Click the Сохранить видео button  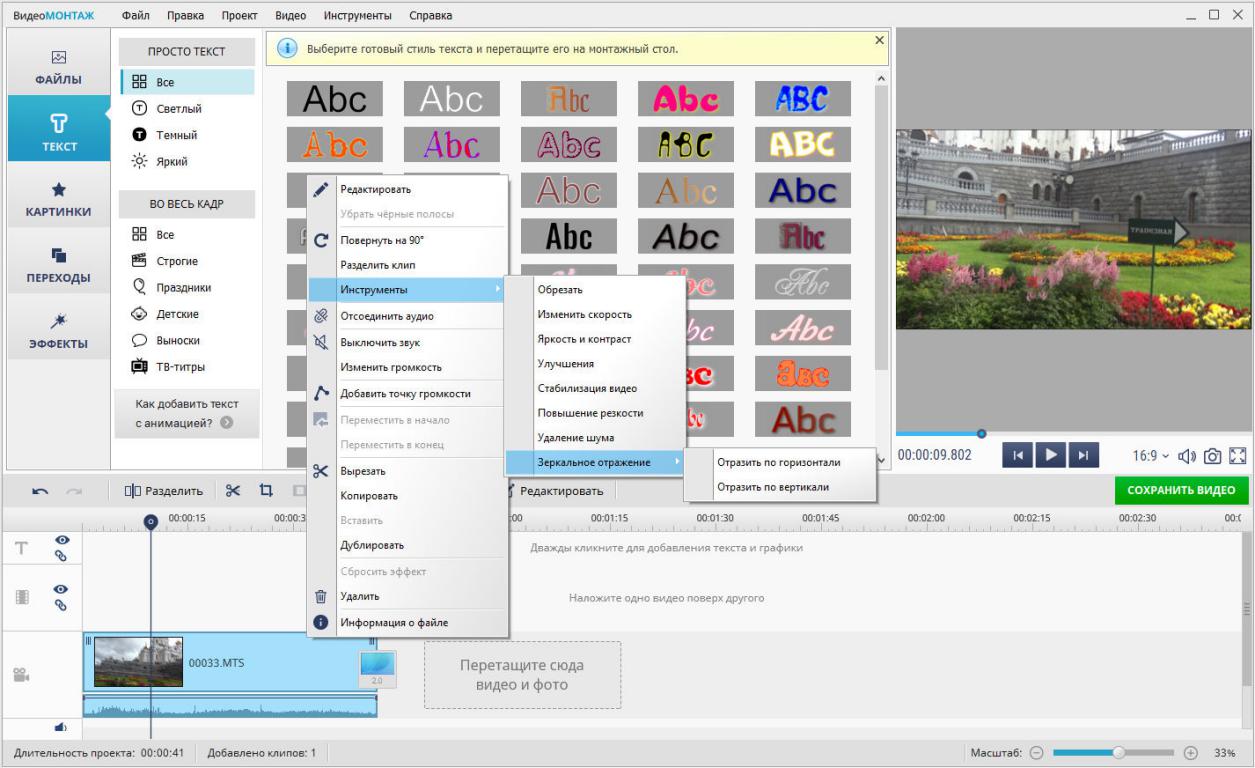(1180, 491)
